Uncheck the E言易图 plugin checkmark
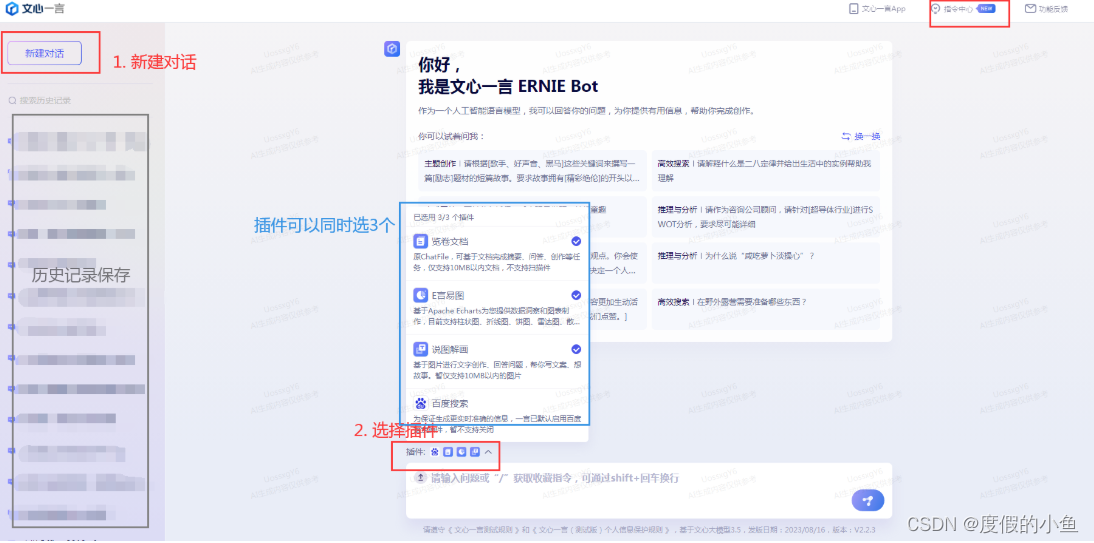 pos(576,295)
